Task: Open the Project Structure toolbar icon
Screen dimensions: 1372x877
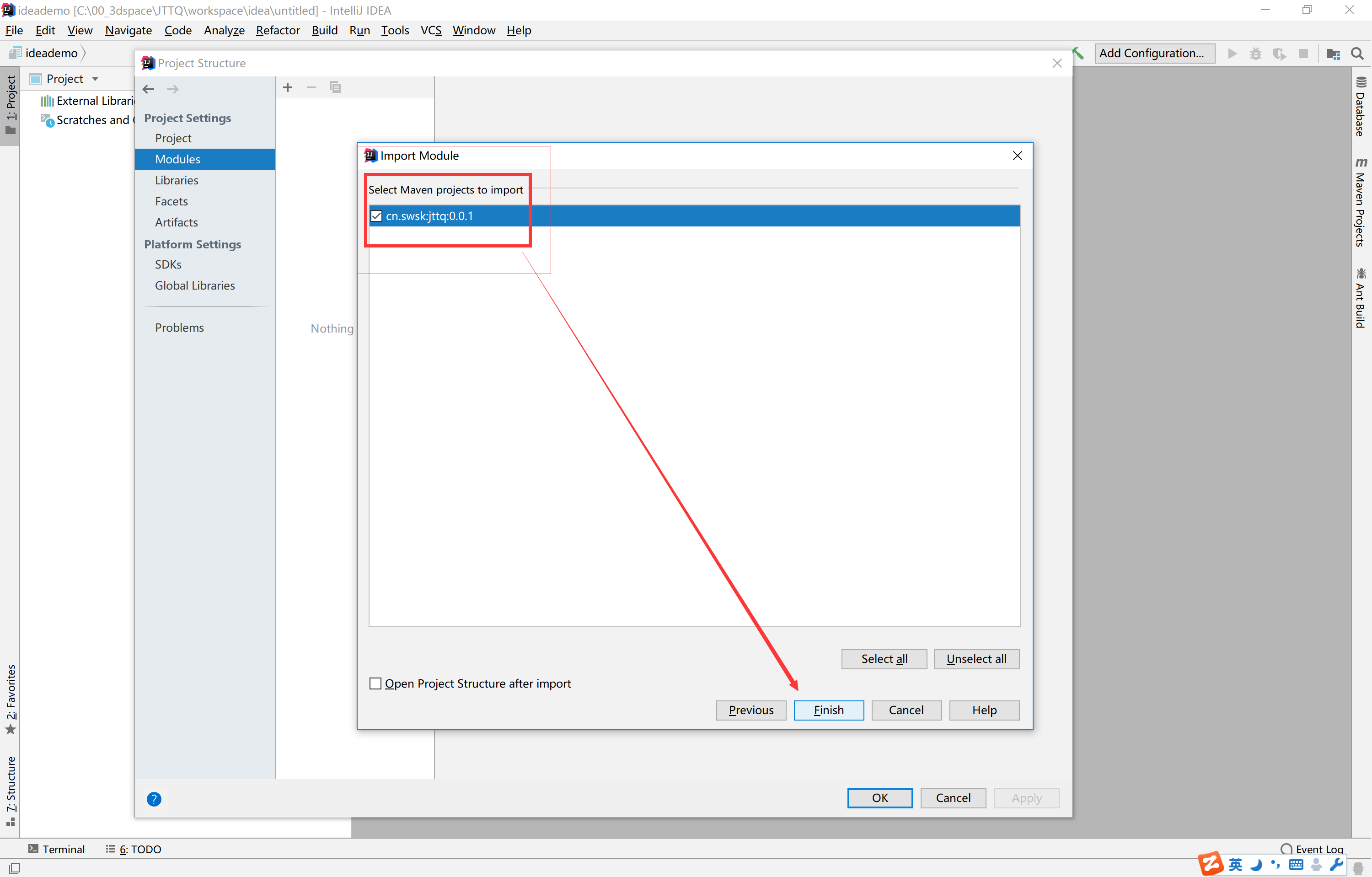Action: [1333, 54]
